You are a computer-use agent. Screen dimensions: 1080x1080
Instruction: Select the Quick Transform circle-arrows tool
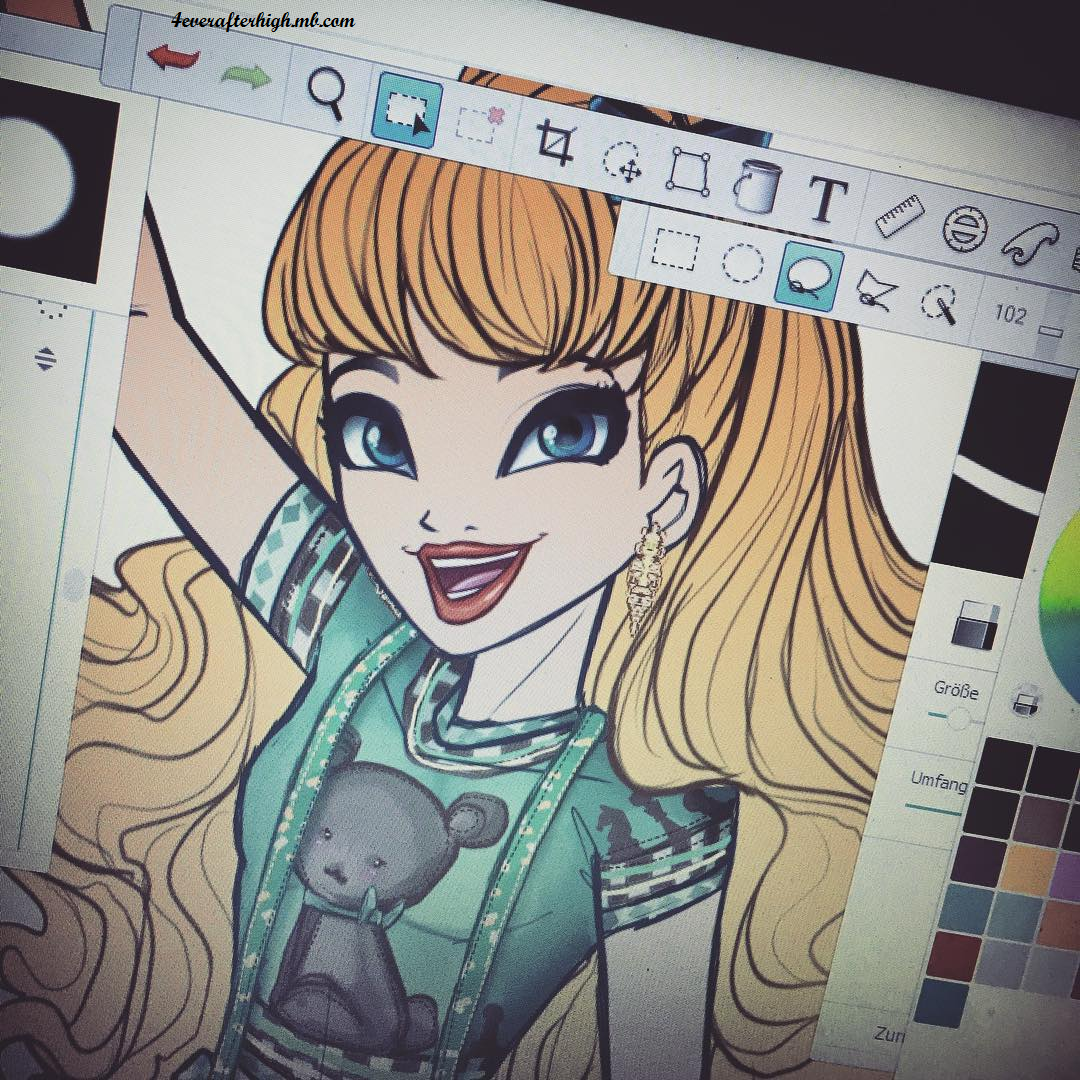pyautogui.click(x=623, y=163)
